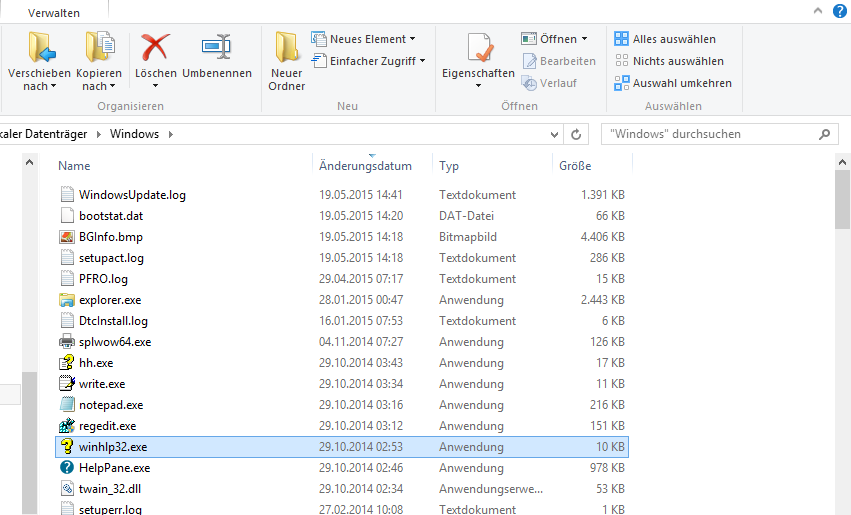Open the Eigenschaften properties icon
The height and width of the screenshot is (515, 851).
tap(478, 48)
